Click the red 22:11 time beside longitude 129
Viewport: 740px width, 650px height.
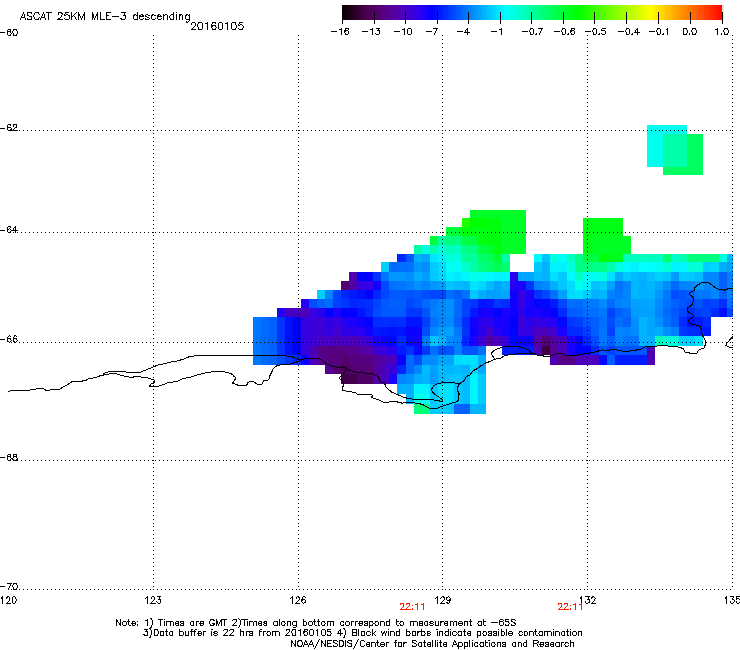pos(412,607)
